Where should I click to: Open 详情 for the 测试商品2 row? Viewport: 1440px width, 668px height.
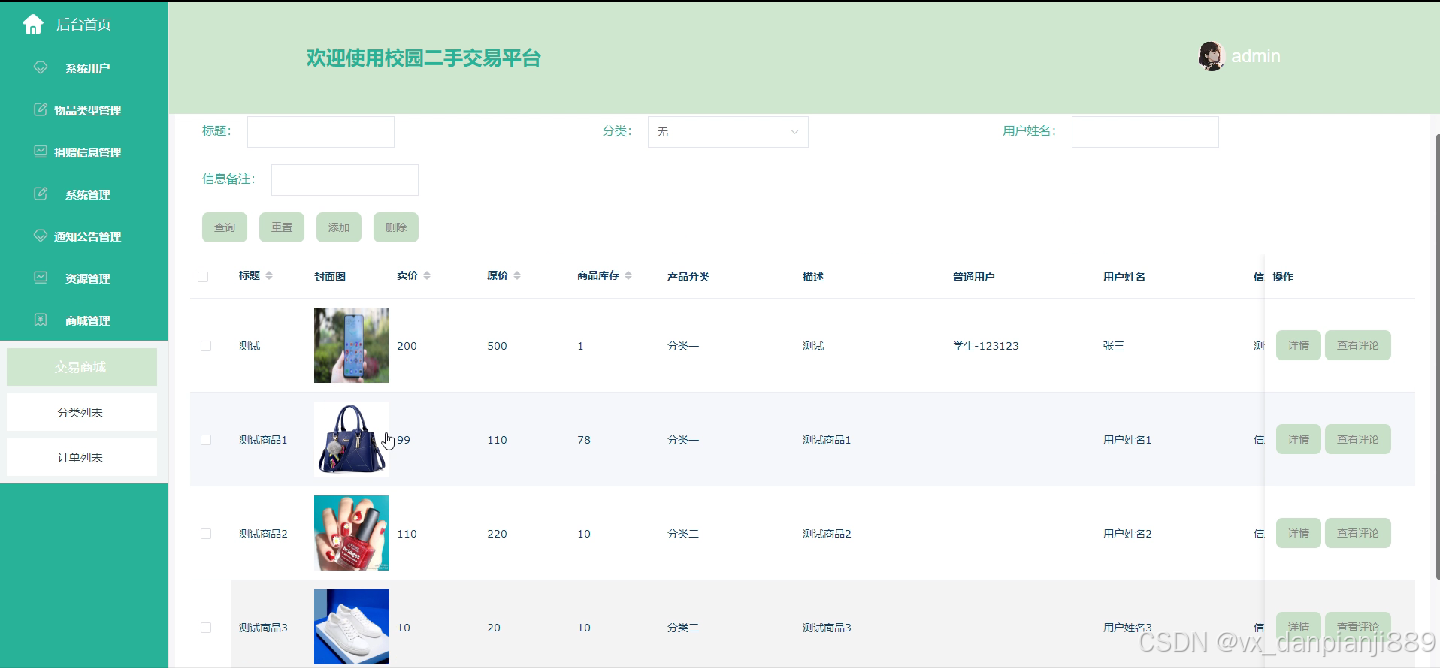tap(1298, 533)
